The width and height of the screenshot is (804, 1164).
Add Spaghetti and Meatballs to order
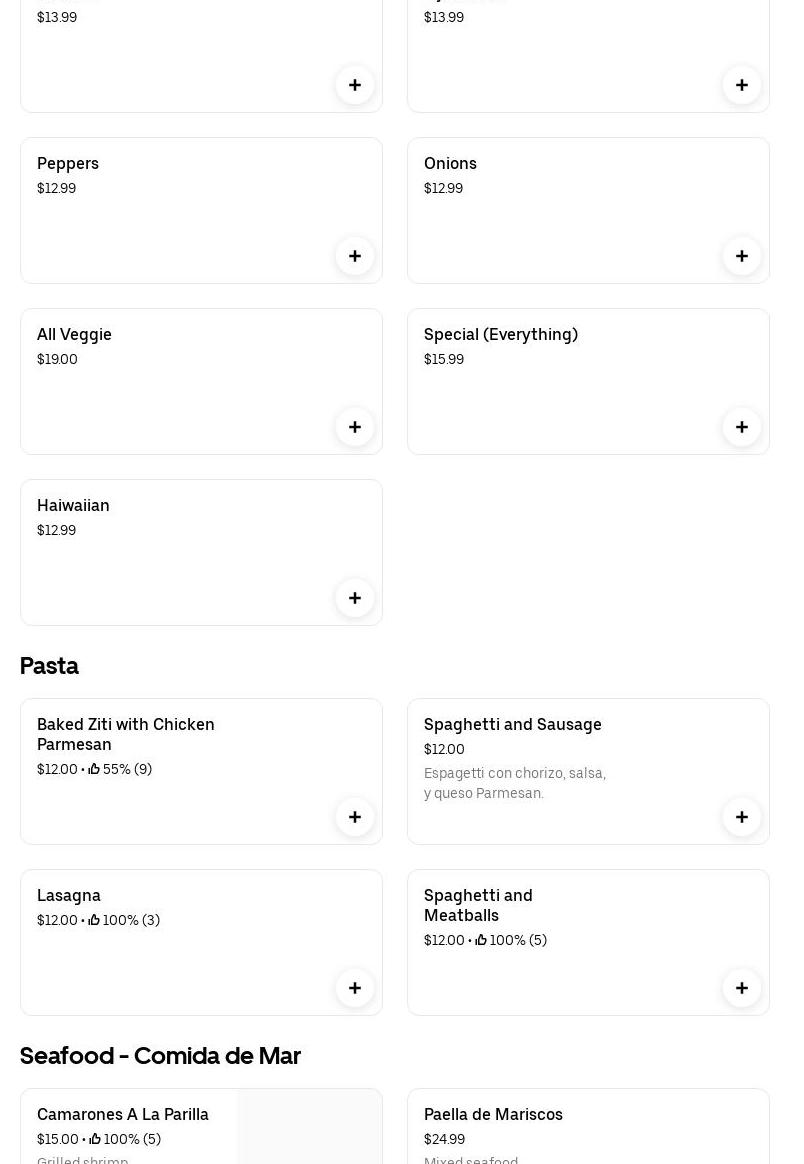pos(742,988)
